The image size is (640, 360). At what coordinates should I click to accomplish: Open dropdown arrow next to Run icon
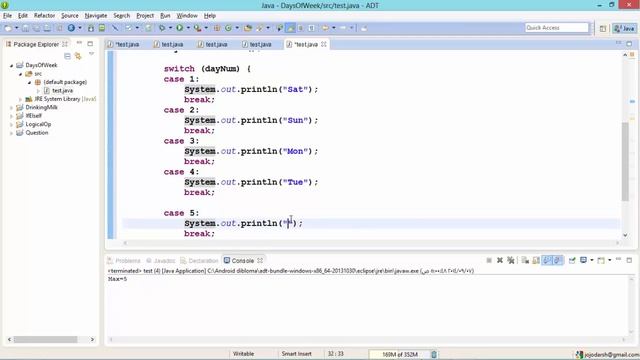pyautogui.click(x=188, y=28)
